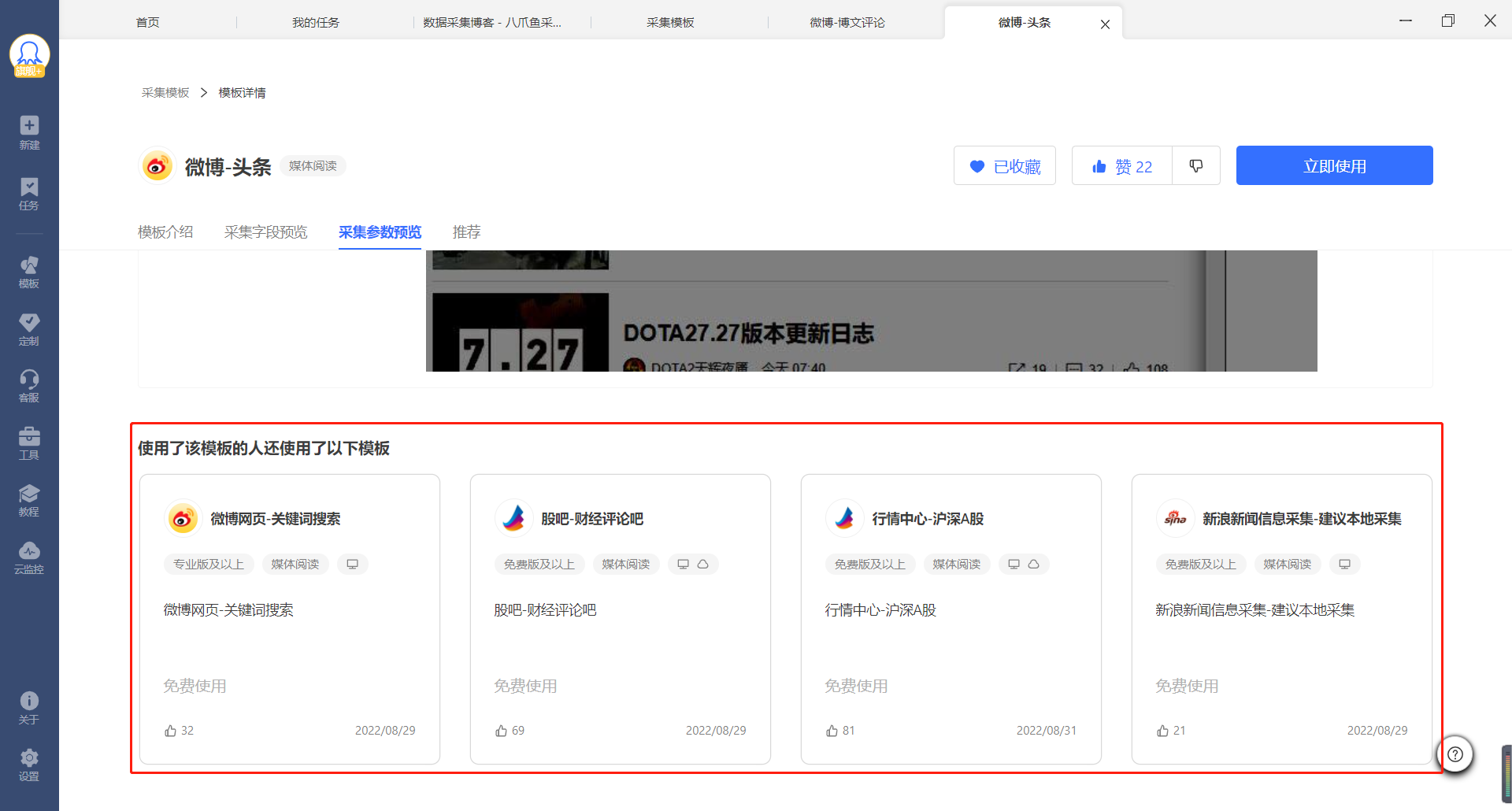Open 云监控 cloud monitor icon
Viewport: 1512px width, 811px height.
29,557
